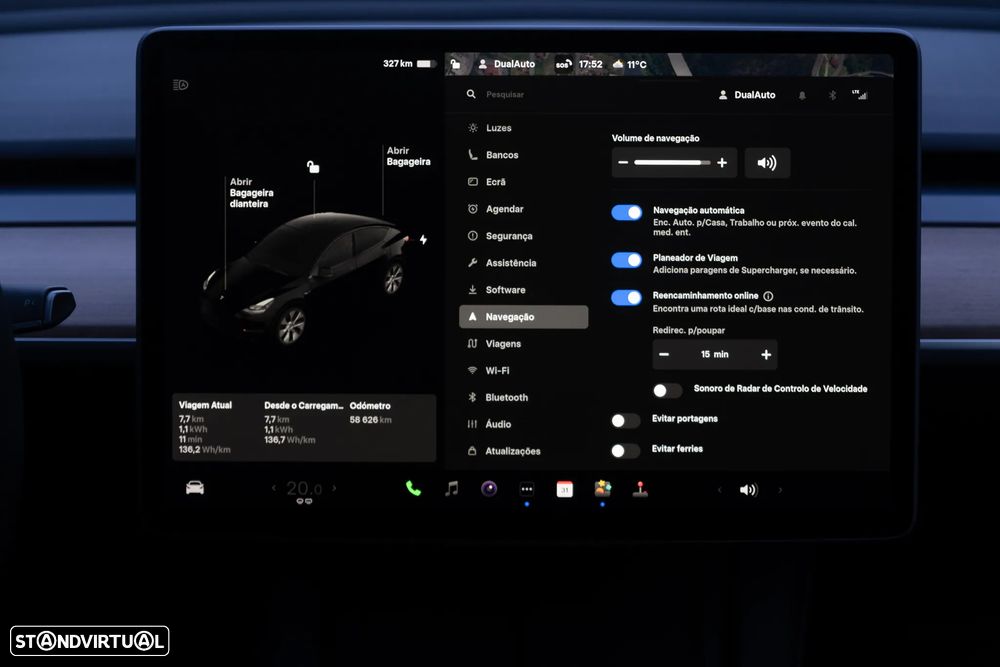This screenshot has height=667, width=1000.
Task: Lower cabin temperature with left arrow
Action: click(274, 488)
